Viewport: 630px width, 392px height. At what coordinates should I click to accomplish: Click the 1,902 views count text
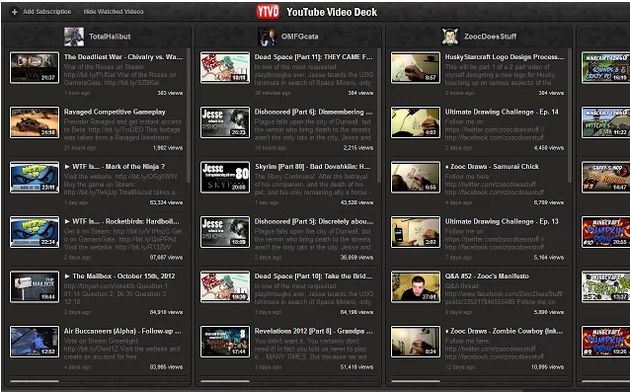(x=168, y=148)
